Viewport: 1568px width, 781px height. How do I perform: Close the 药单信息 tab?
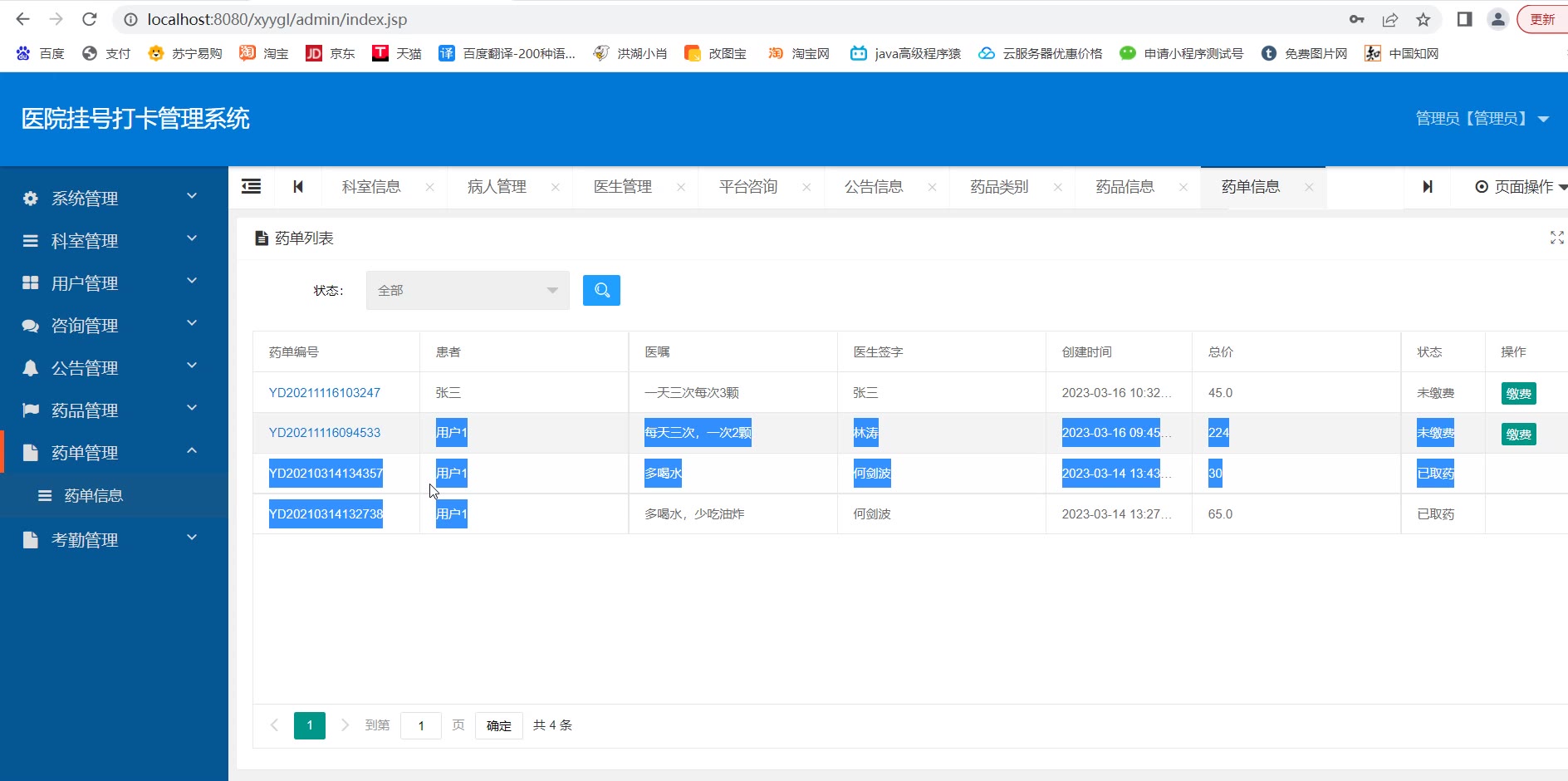(1309, 187)
